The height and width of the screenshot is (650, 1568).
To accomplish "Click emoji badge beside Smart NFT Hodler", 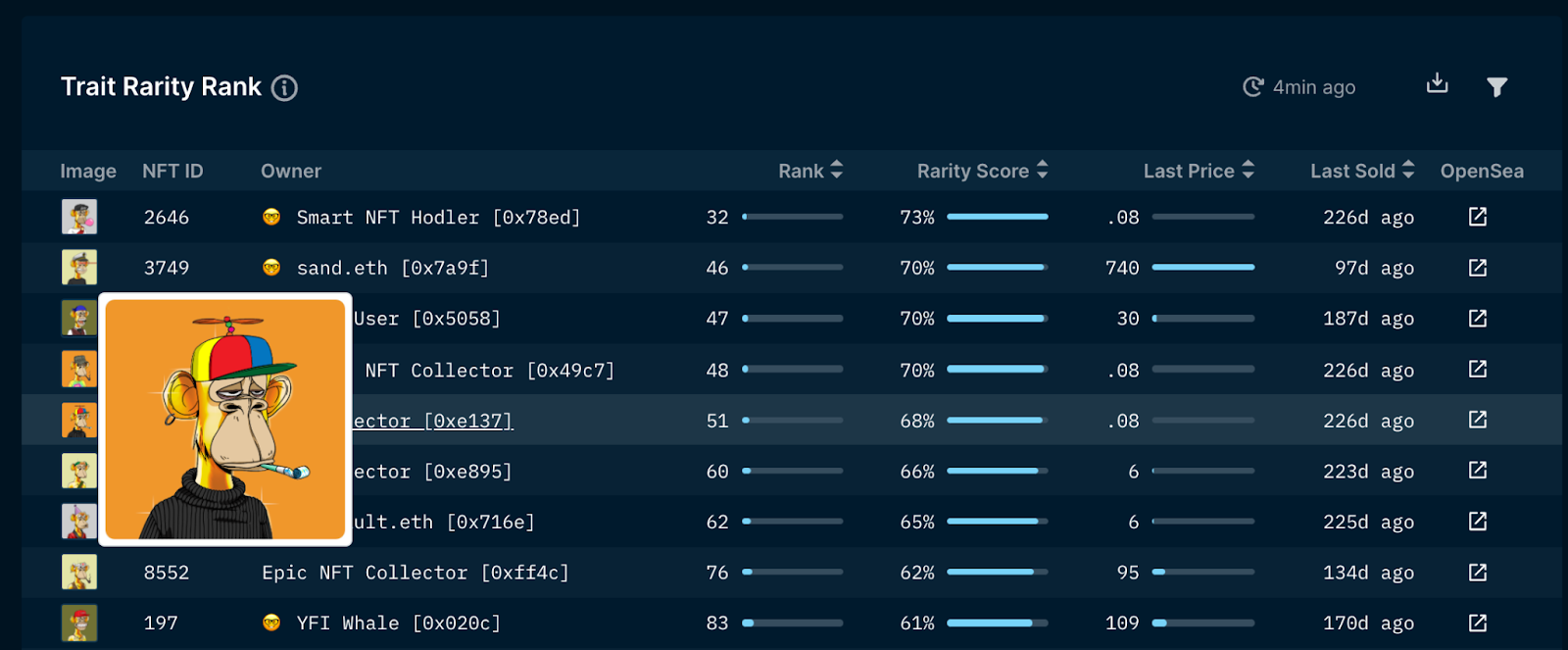I will coord(271,217).
